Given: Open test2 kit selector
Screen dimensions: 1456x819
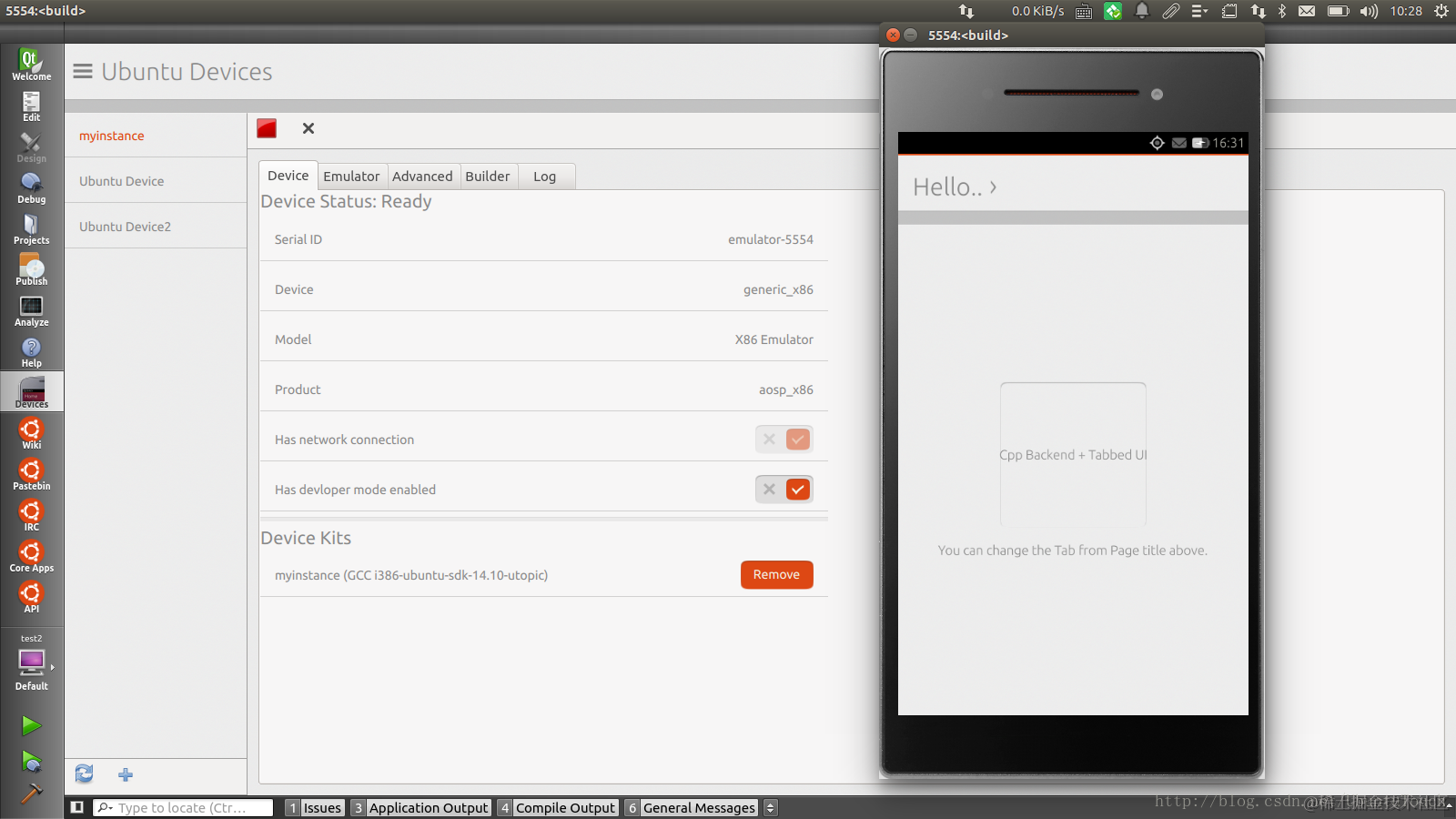Looking at the screenshot, I should point(31,662).
